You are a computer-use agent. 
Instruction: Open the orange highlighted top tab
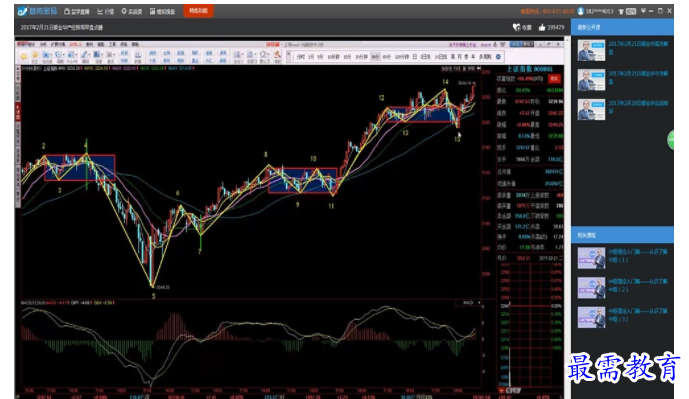click(x=199, y=11)
